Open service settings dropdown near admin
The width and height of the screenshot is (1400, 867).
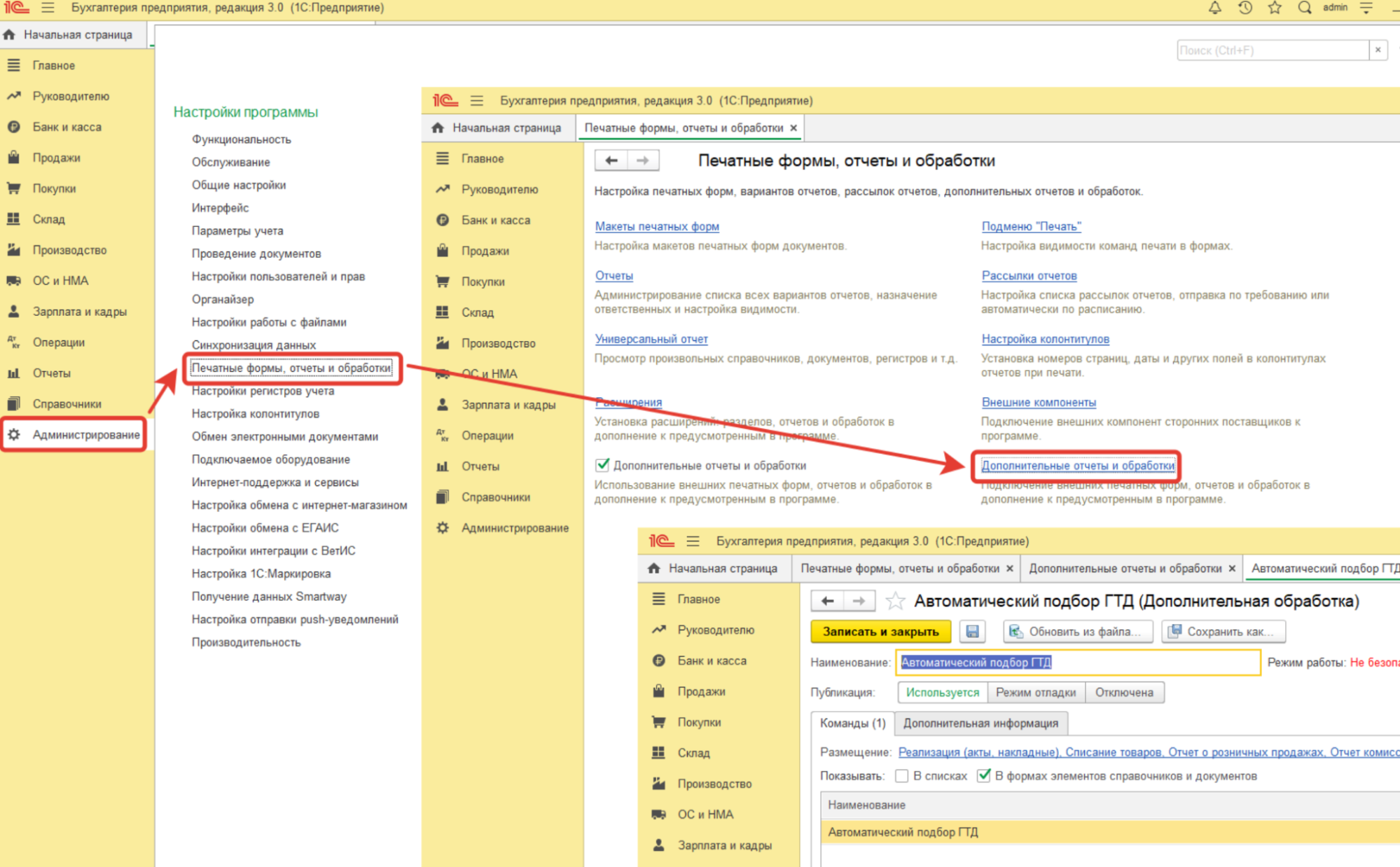1366,8
